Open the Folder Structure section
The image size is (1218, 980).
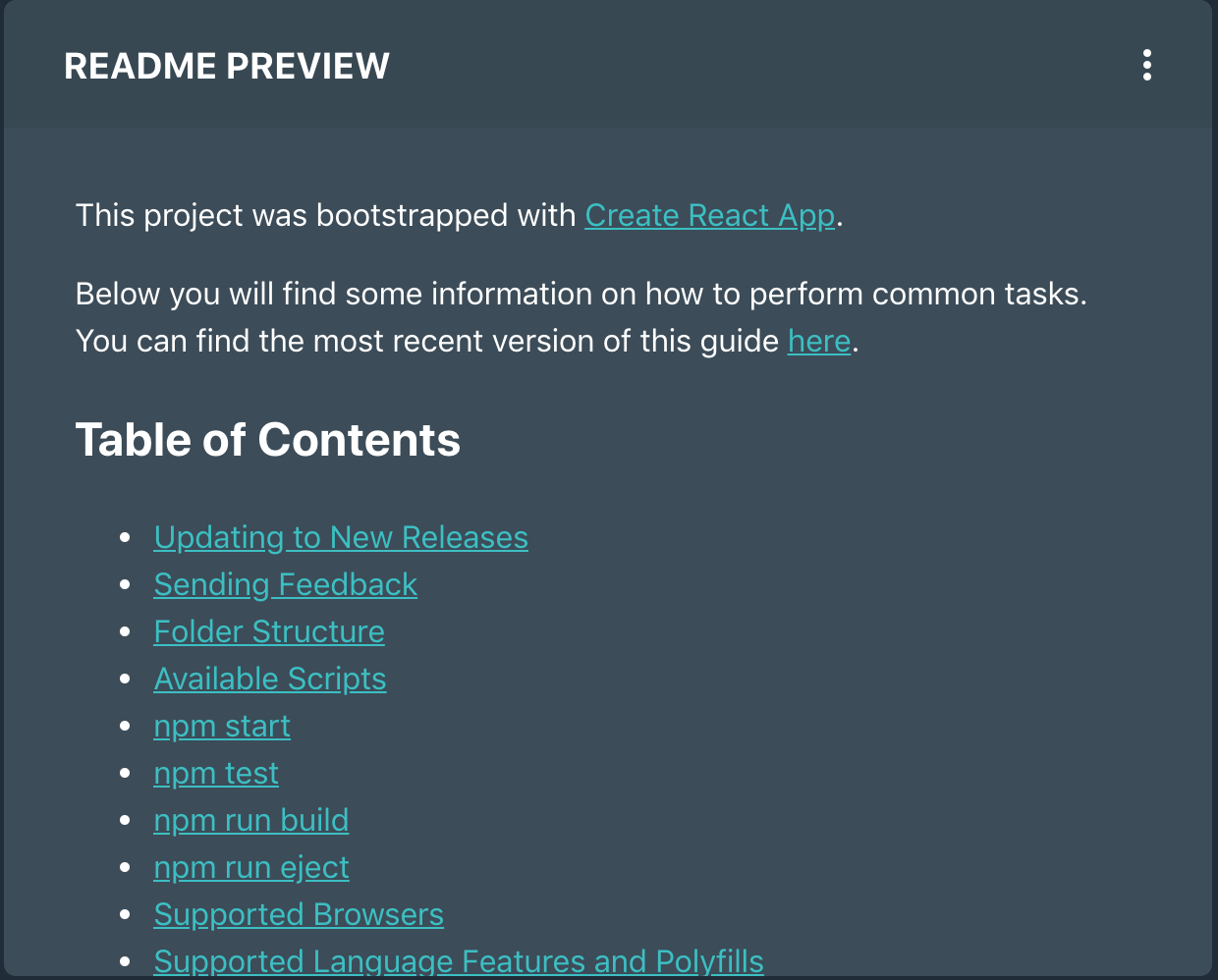click(269, 631)
